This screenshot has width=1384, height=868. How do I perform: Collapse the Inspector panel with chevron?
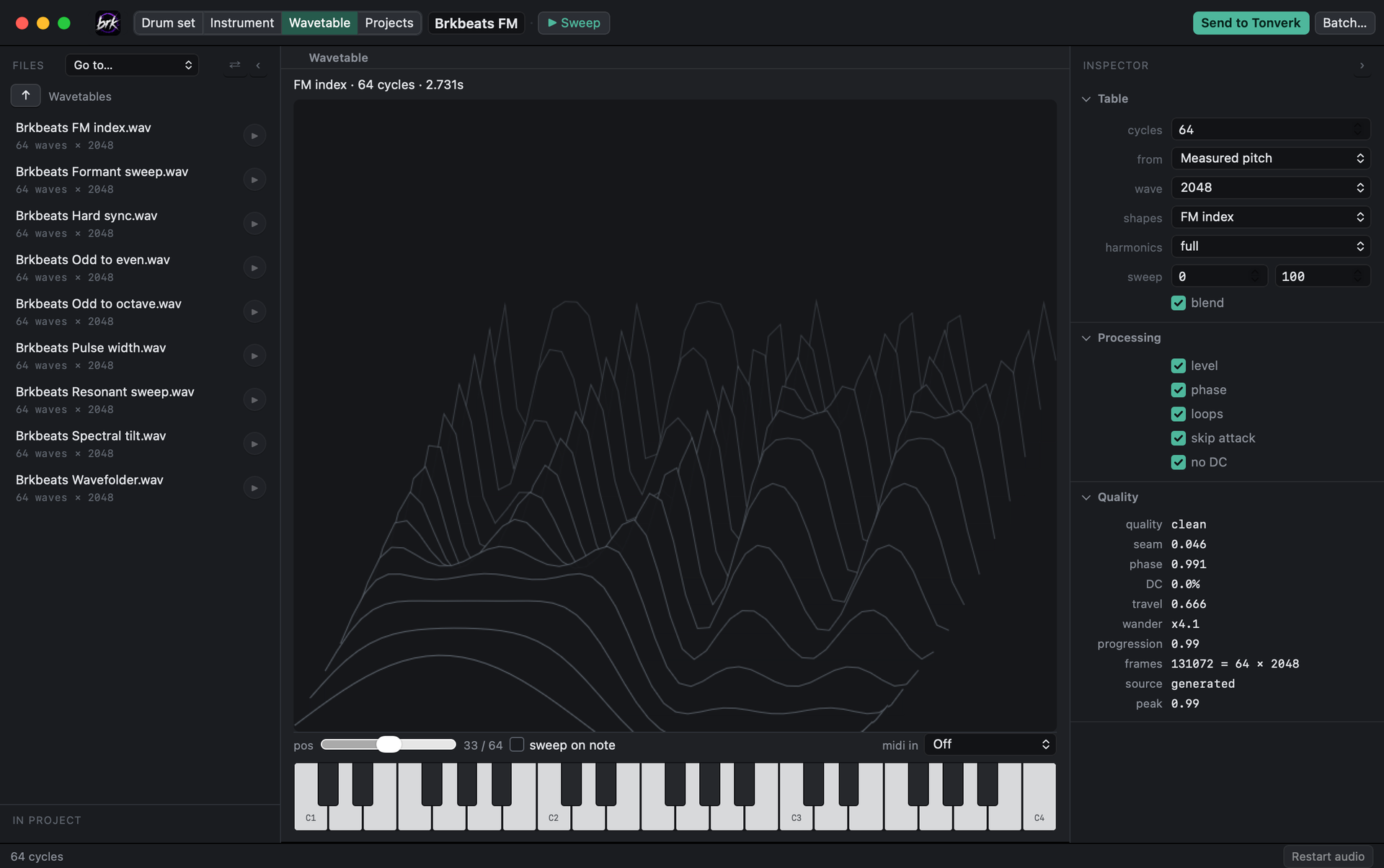(1362, 66)
